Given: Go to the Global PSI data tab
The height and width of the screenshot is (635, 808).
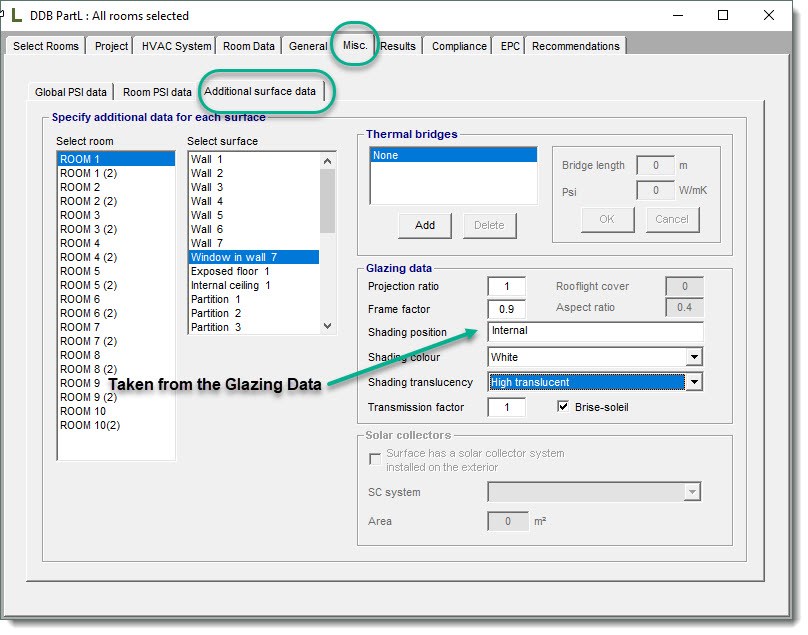Looking at the screenshot, I should point(71,92).
